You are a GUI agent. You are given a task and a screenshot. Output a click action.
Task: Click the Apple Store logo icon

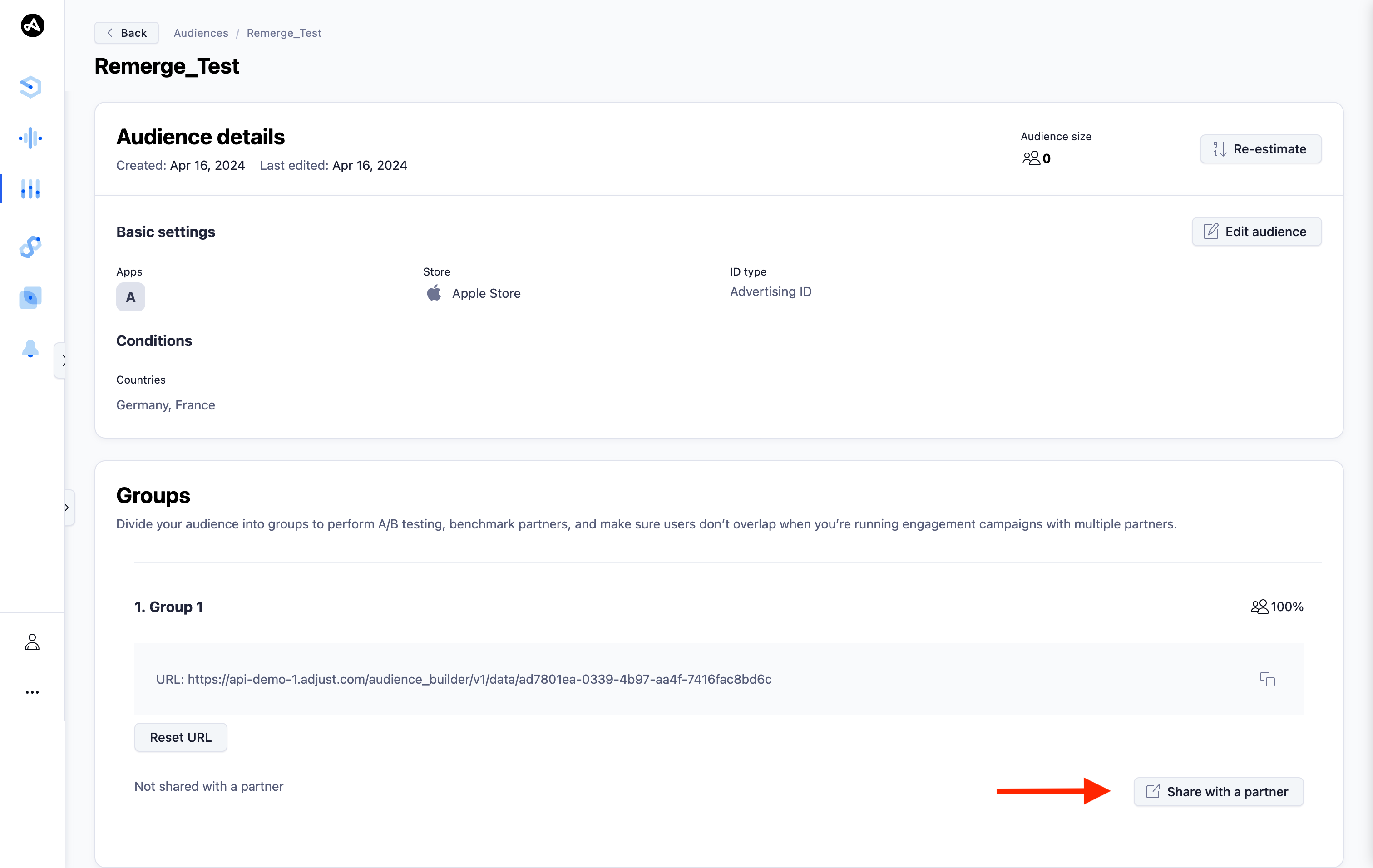click(x=434, y=293)
